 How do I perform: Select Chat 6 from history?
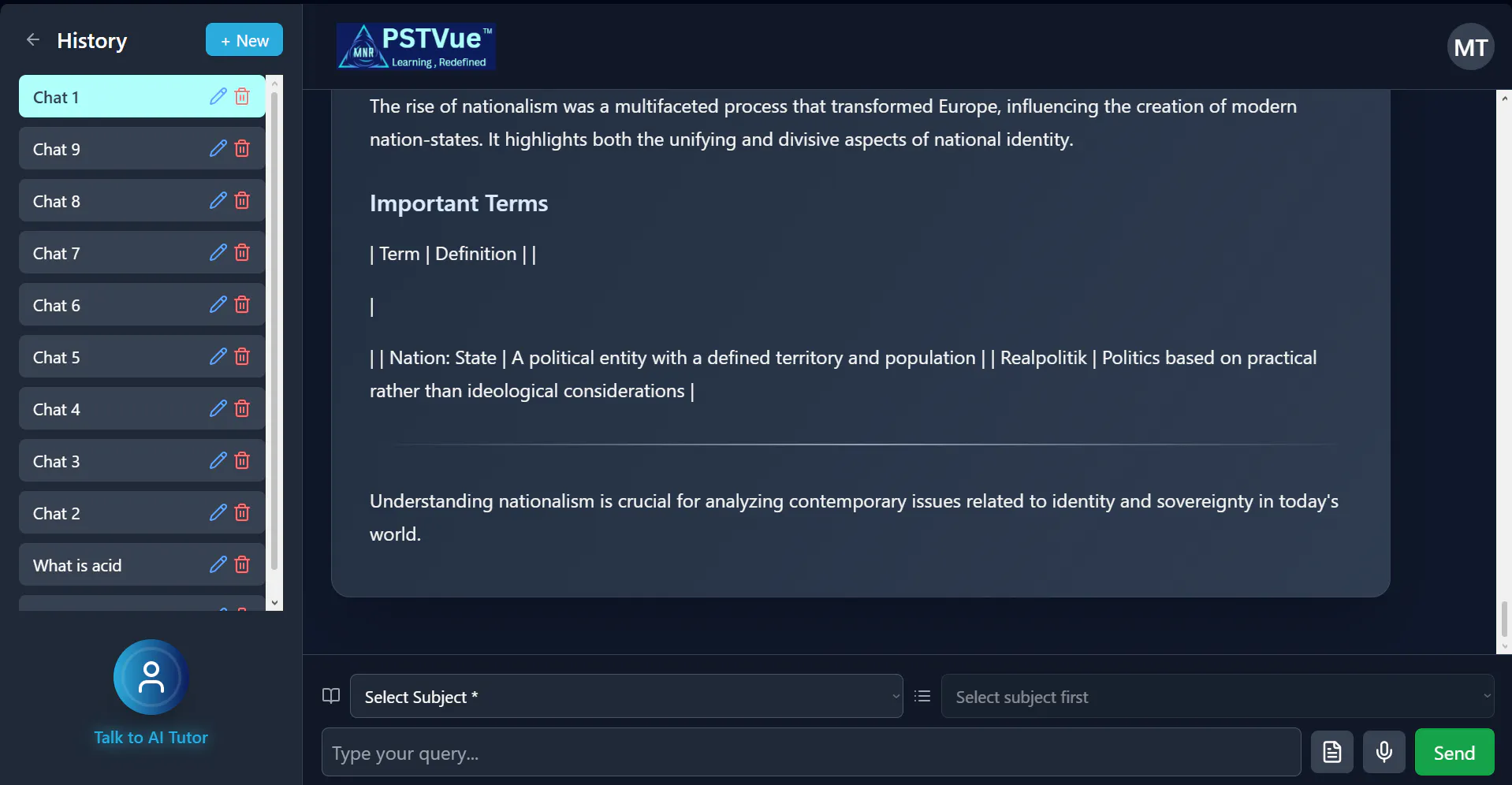[x=142, y=304]
